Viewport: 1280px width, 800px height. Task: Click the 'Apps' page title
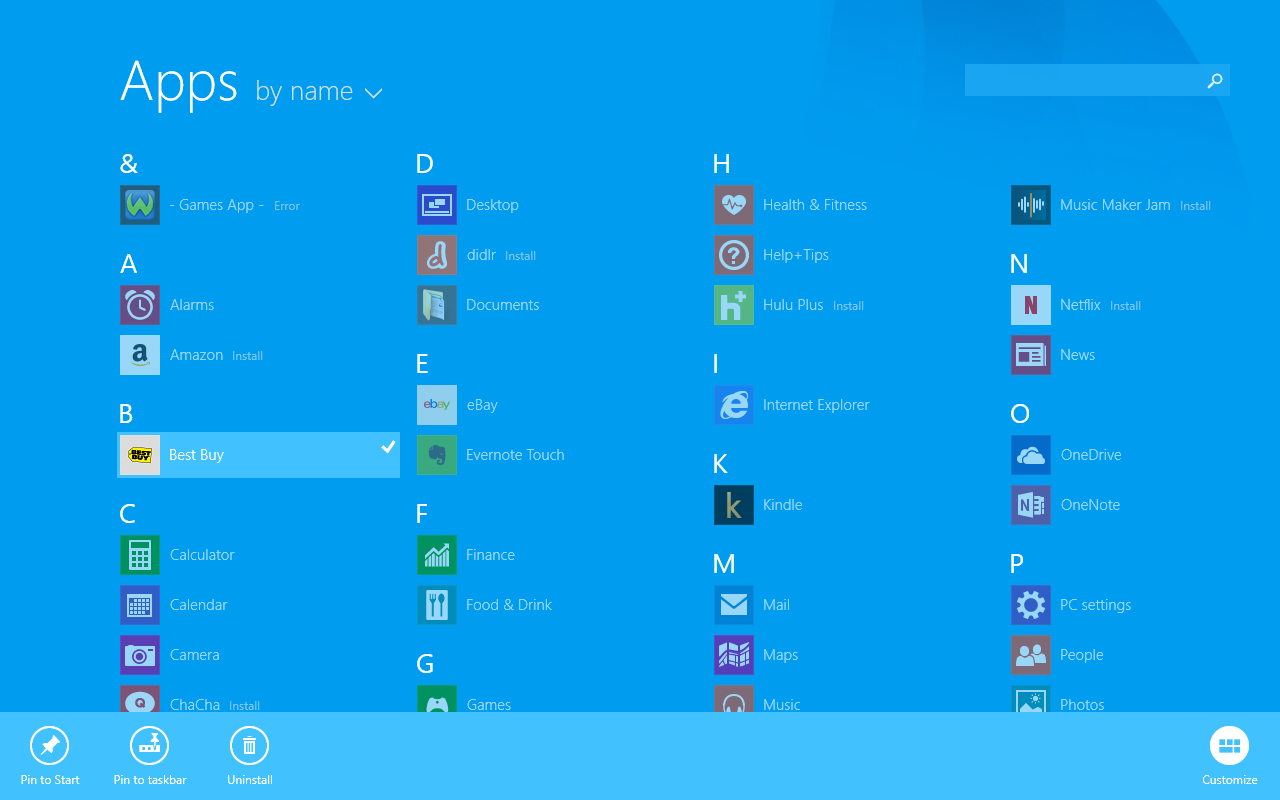click(x=180, y=82)
